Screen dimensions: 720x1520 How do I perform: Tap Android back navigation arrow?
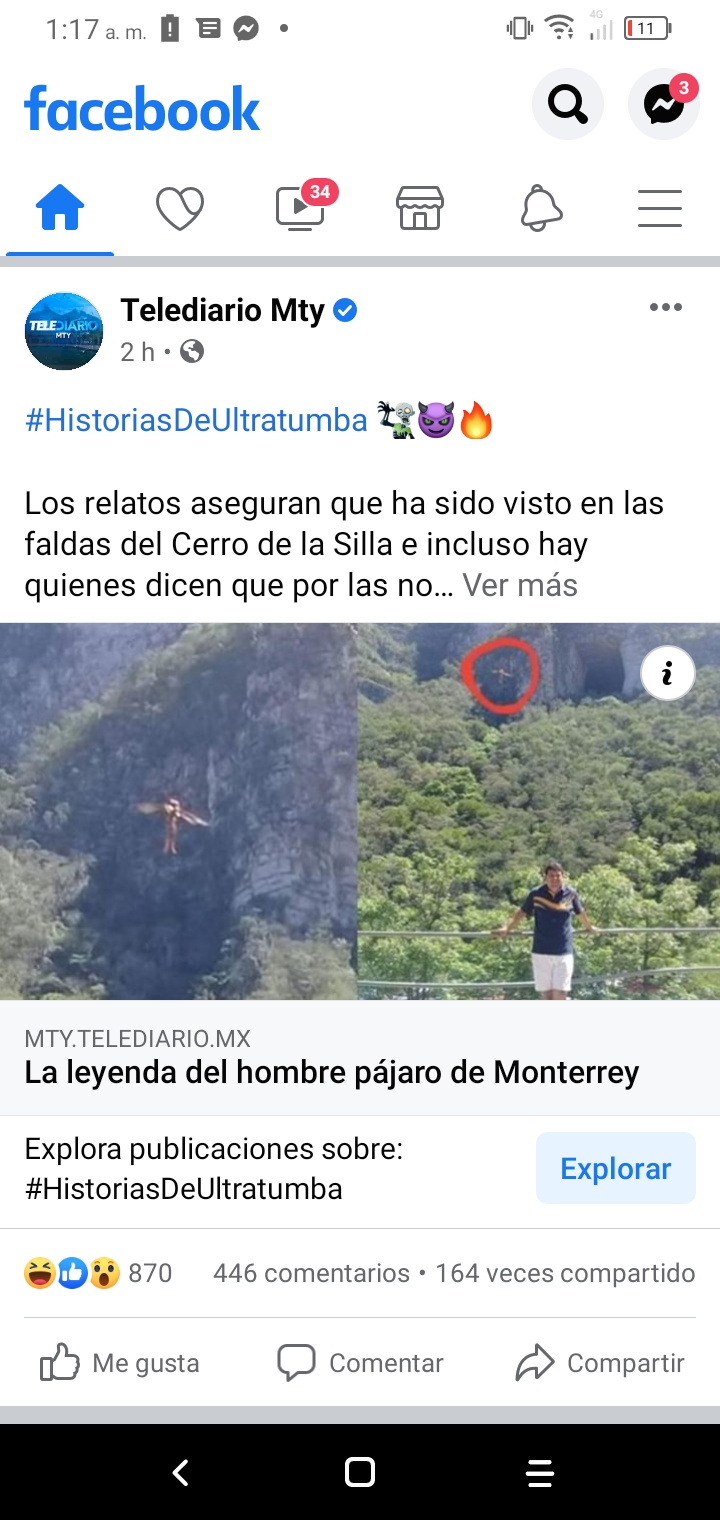[x=180, y=1473]
